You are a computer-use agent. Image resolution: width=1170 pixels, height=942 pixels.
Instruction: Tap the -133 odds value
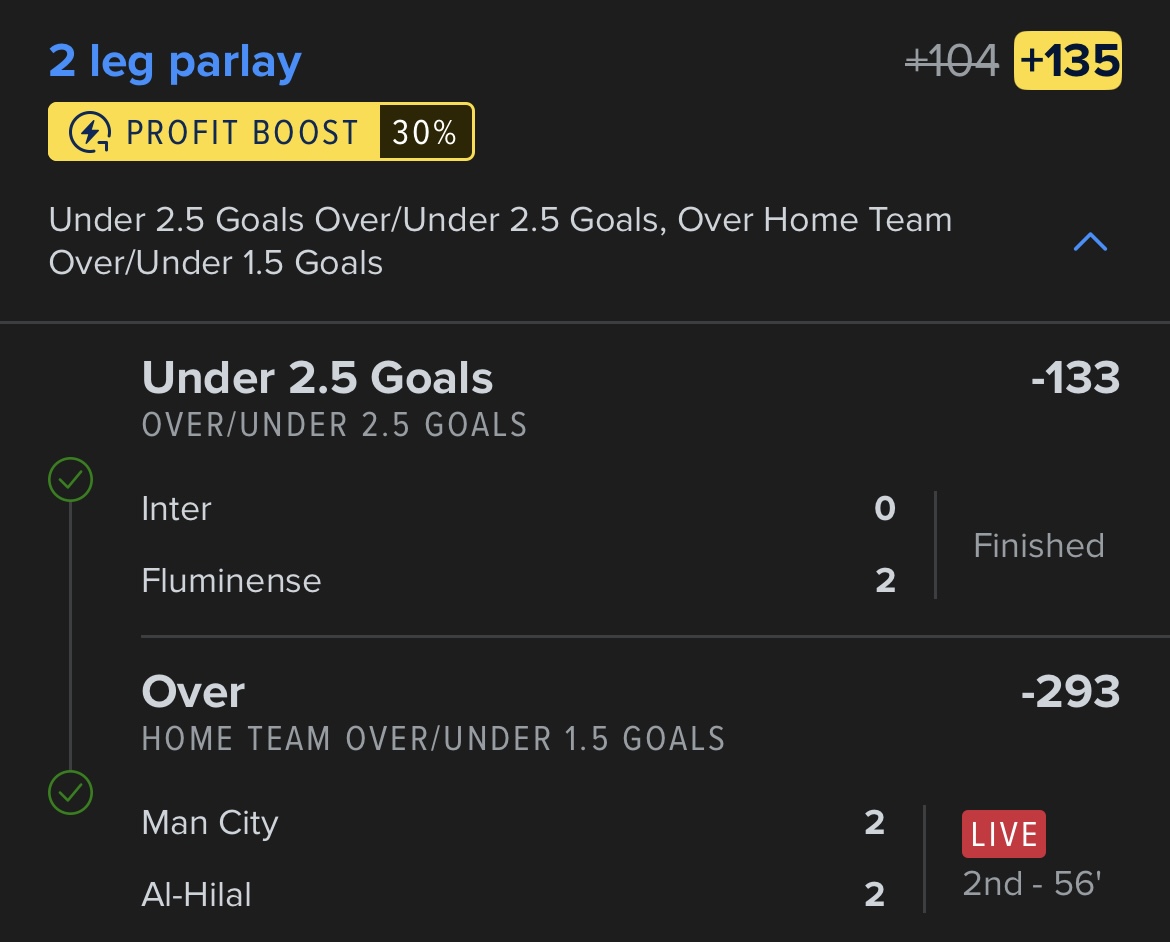tap(1075, 378)
